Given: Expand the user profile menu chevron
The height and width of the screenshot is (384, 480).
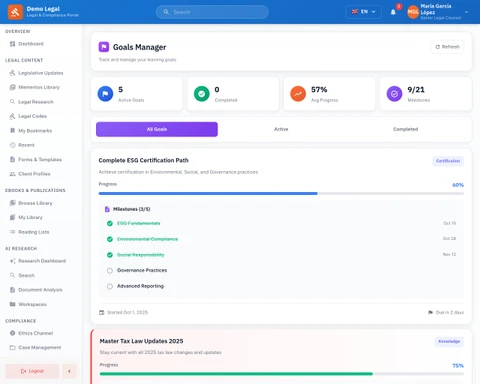Looking at the screenshot, I should (466, 12).
